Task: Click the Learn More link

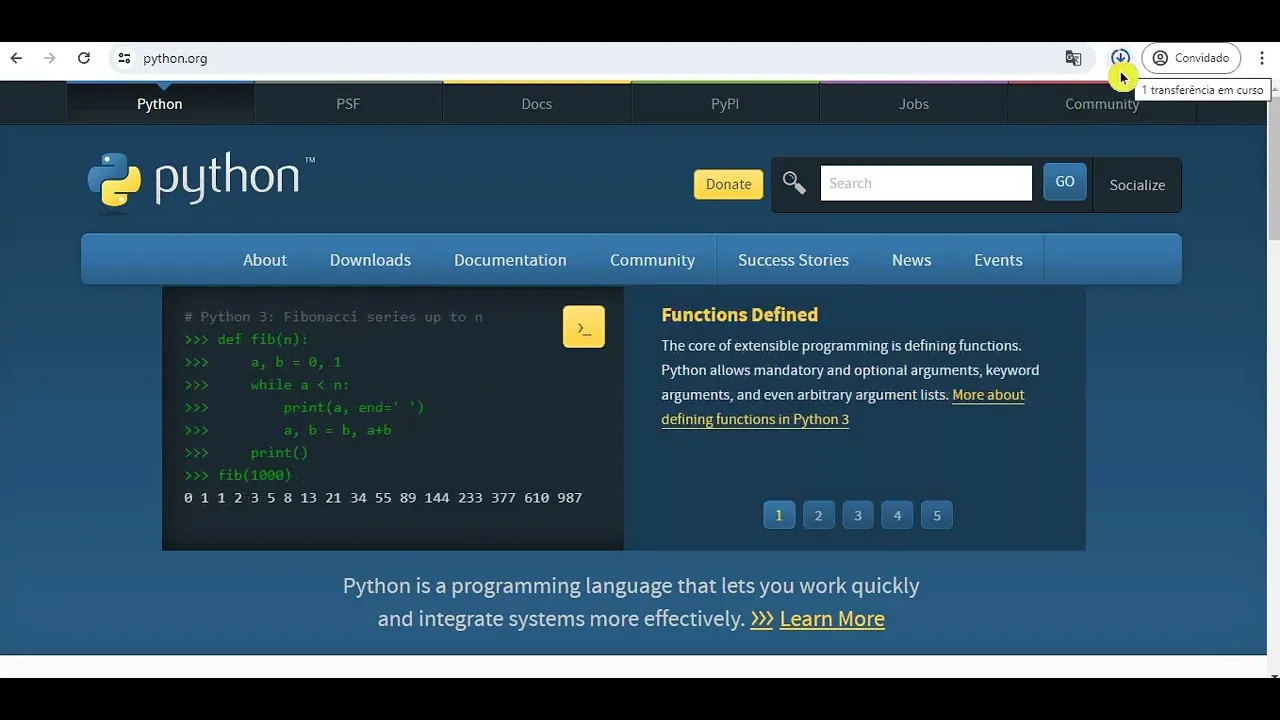Action: coord(832,619)
